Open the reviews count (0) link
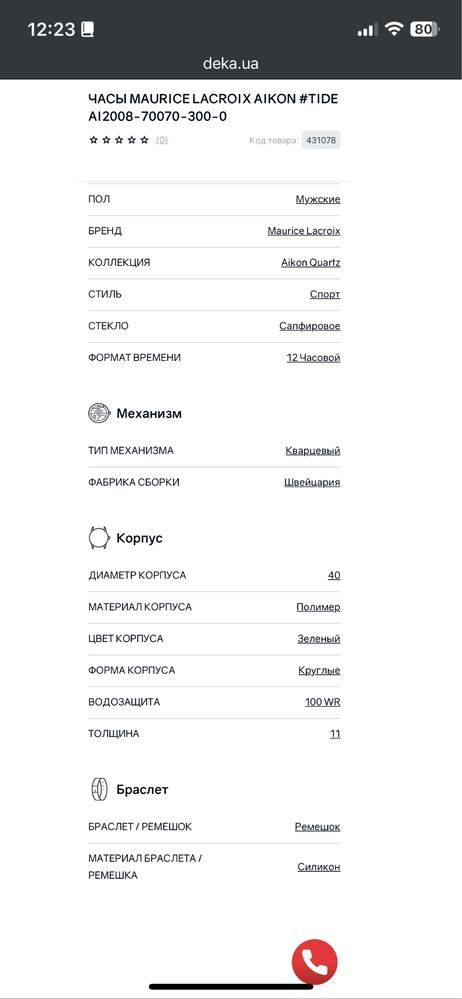This screenshot has height=999, width=462. pyautogui.click(x=162, y=140)
